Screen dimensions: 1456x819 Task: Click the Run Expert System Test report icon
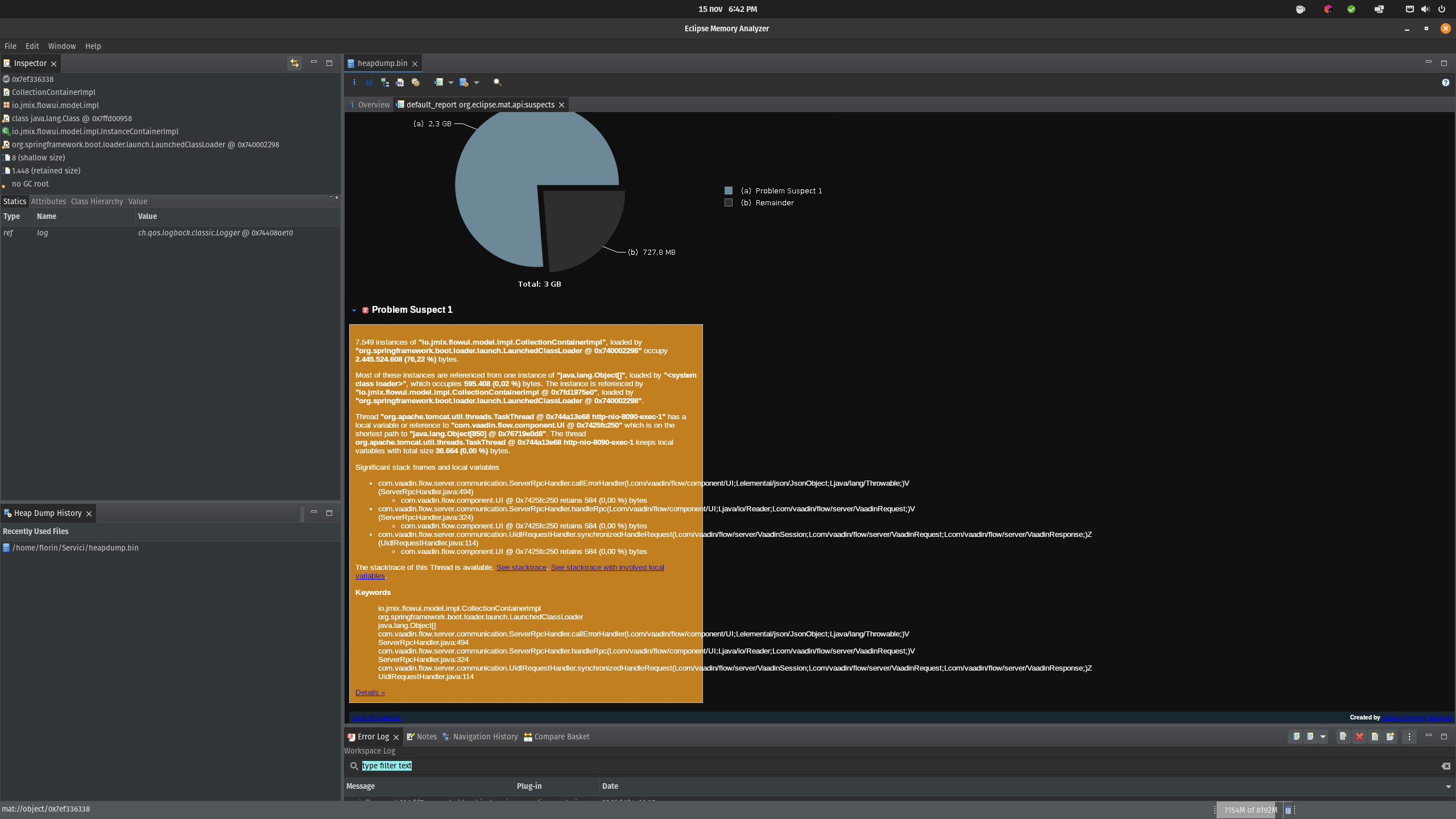tap(439, 82)
